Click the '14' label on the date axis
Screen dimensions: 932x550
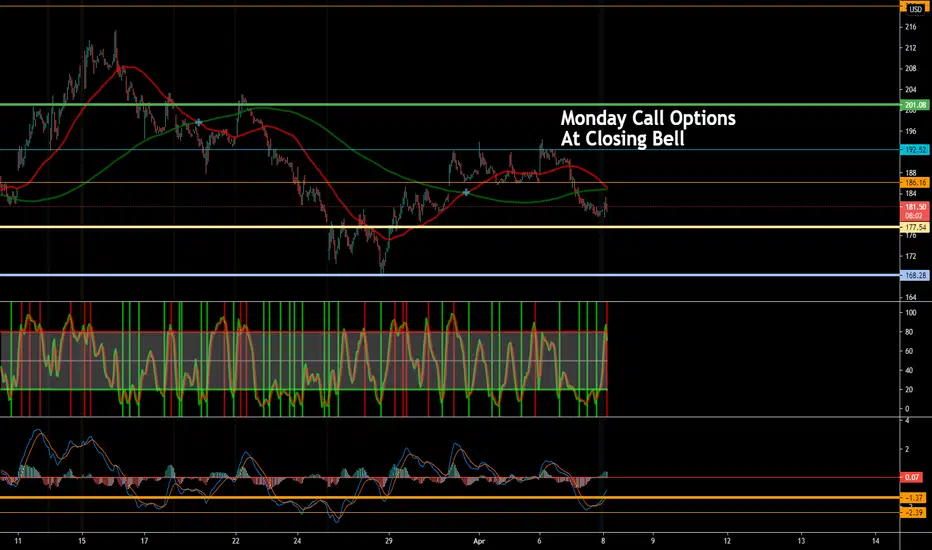876,541
